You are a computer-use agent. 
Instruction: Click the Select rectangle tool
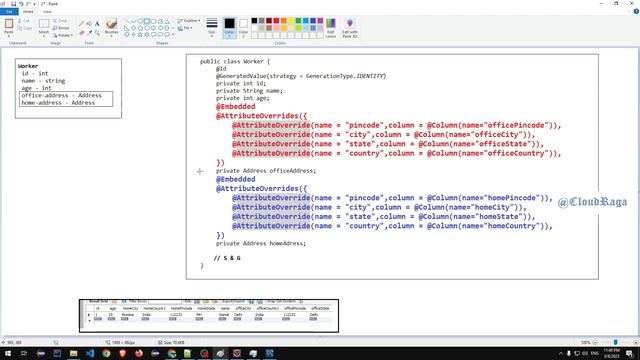pyautogui.click(x=44, y=23)
